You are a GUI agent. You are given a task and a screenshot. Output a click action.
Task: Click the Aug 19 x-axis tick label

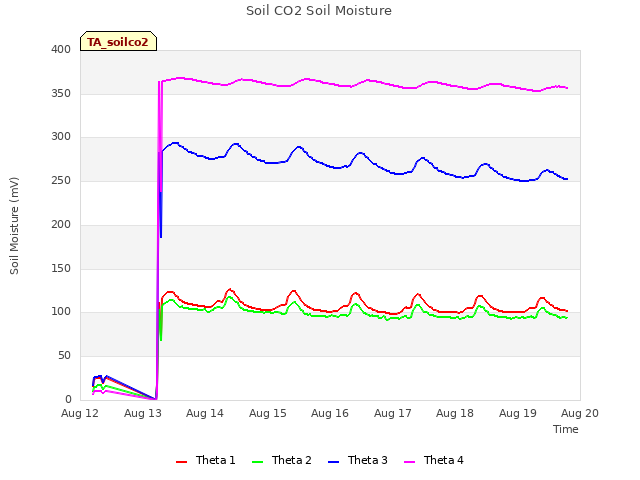tap(518, 413)
